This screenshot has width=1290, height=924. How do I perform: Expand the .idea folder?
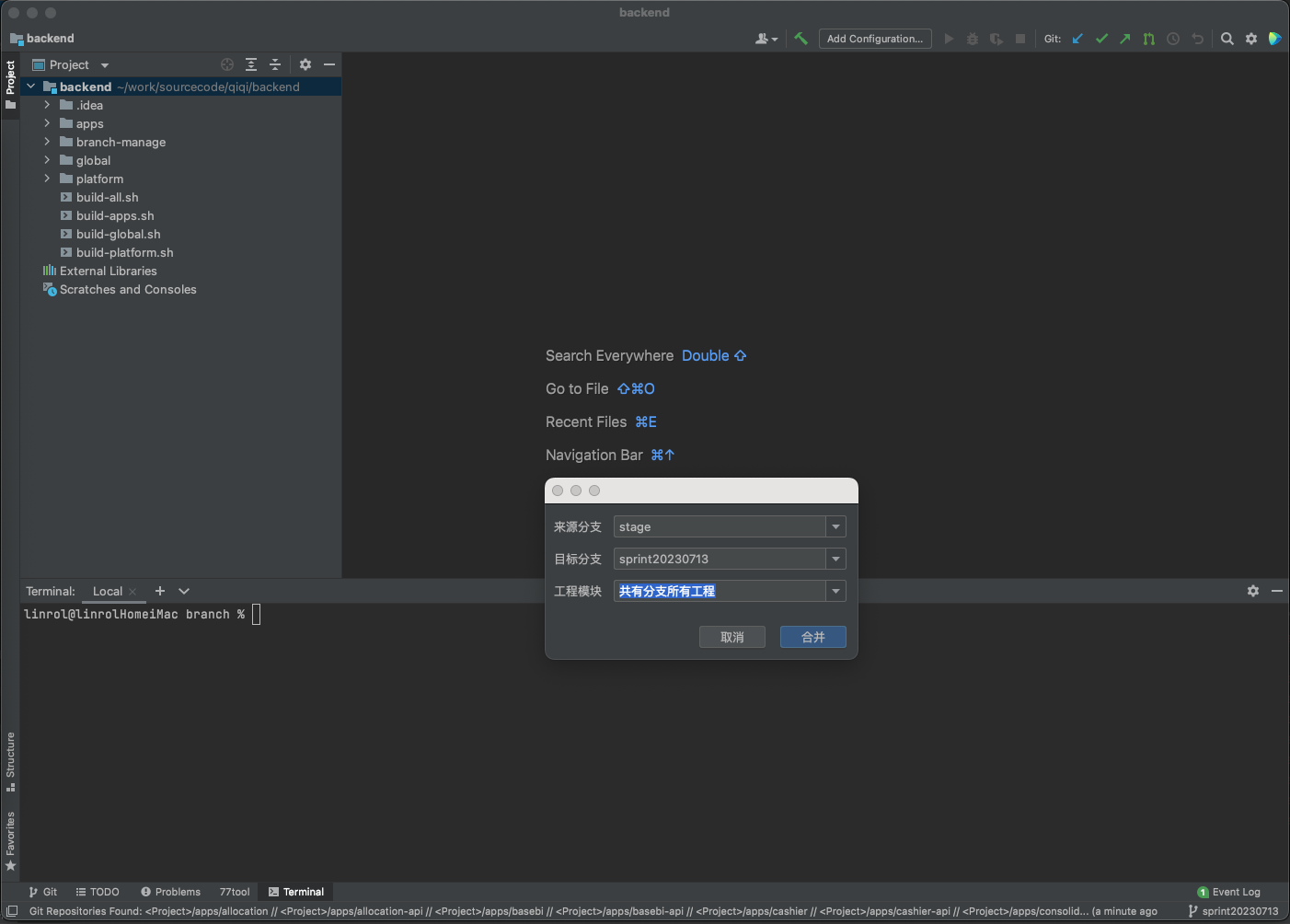click(x=48, y=105)
